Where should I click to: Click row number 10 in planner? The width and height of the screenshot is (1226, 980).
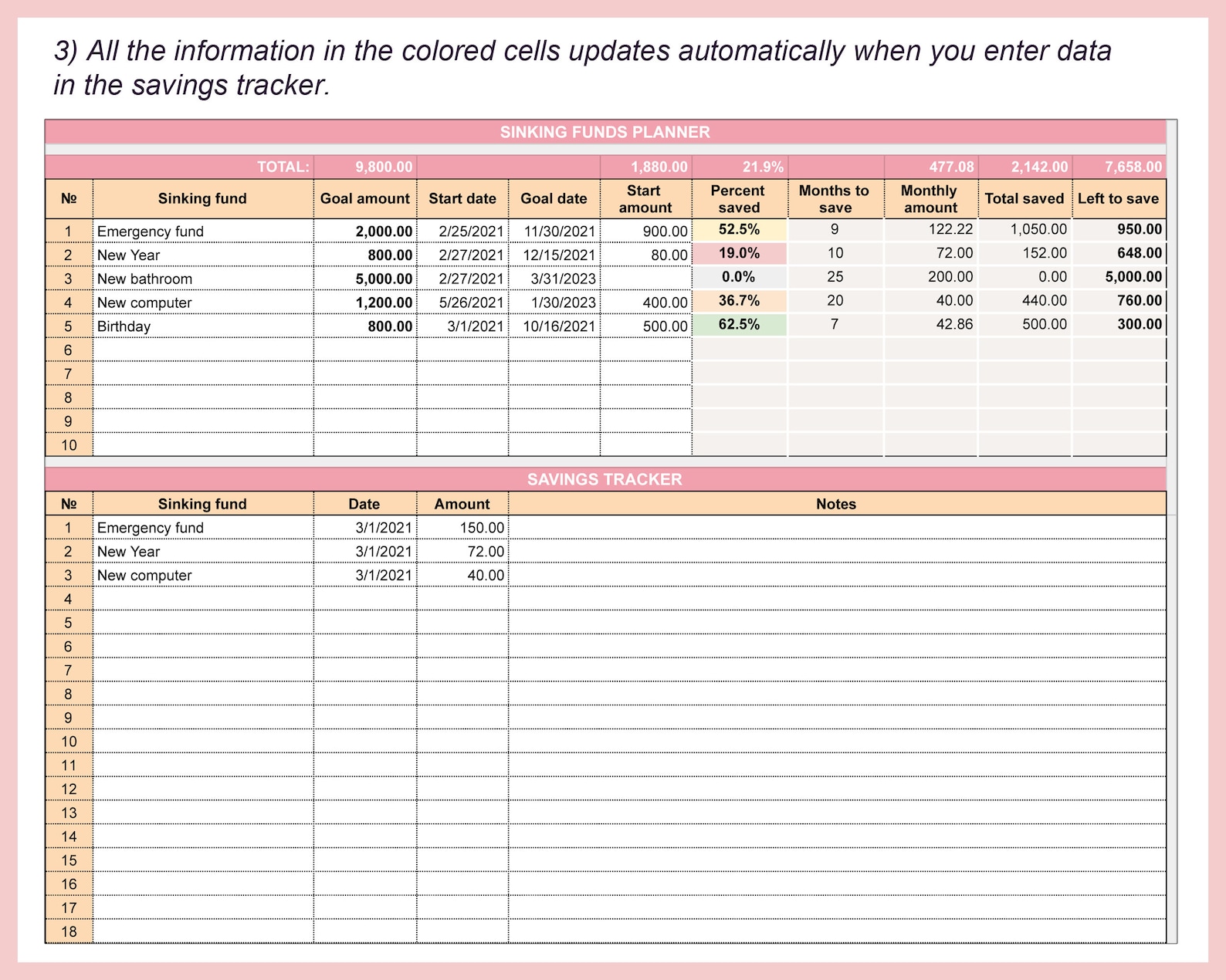coord(69,444)
